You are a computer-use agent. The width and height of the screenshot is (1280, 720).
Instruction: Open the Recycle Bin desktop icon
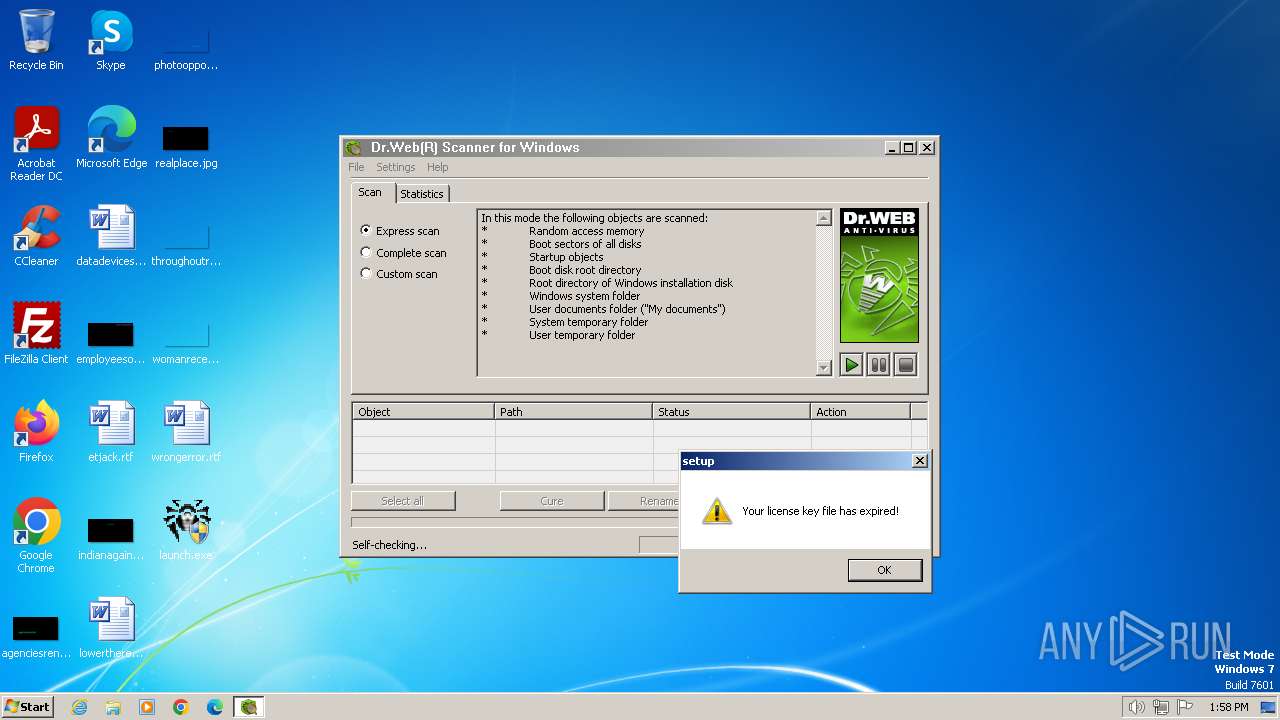36,41
